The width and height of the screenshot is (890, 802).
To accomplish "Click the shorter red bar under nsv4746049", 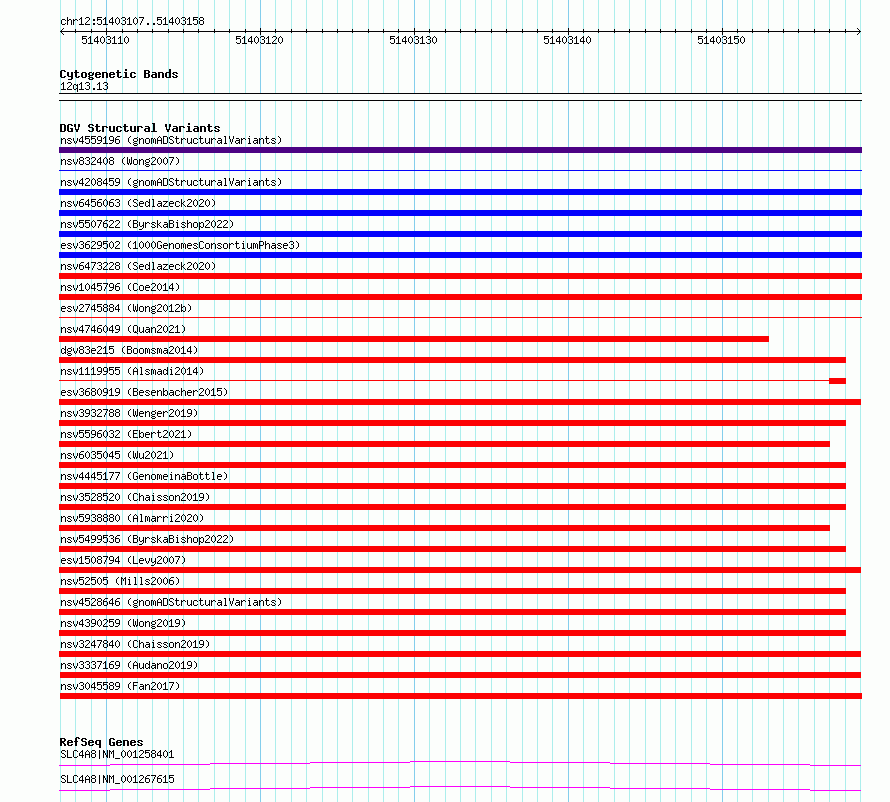I will tap(414, 339).
